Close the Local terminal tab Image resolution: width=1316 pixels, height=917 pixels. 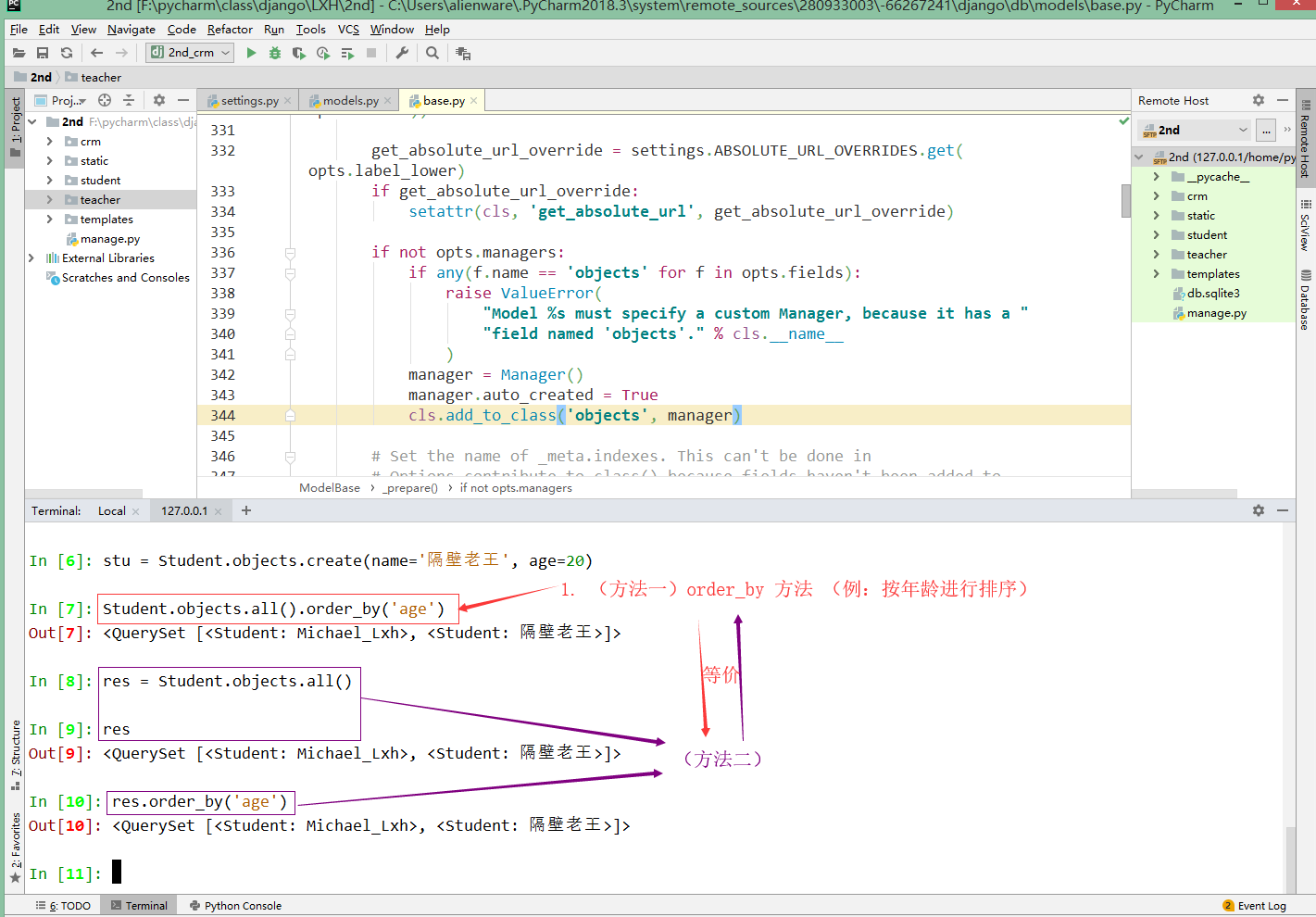136,511
